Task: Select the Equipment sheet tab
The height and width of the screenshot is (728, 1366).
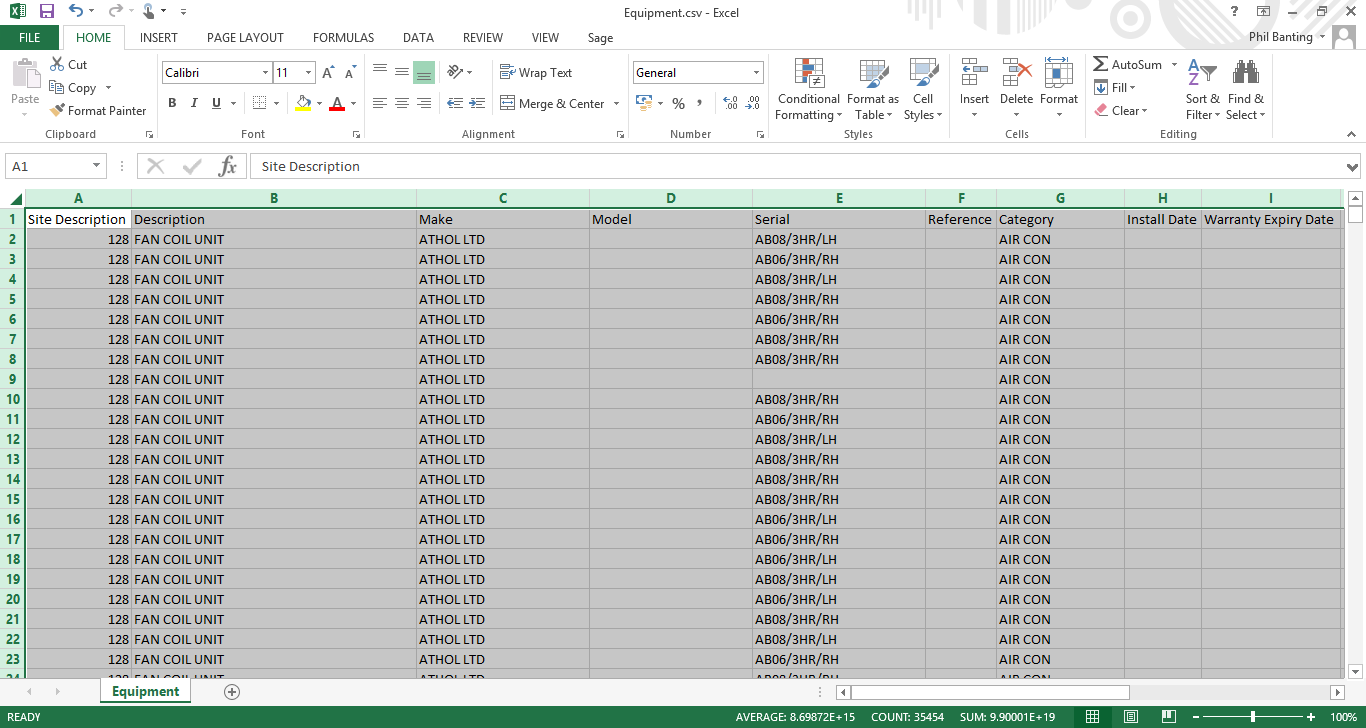Action: 145,690
